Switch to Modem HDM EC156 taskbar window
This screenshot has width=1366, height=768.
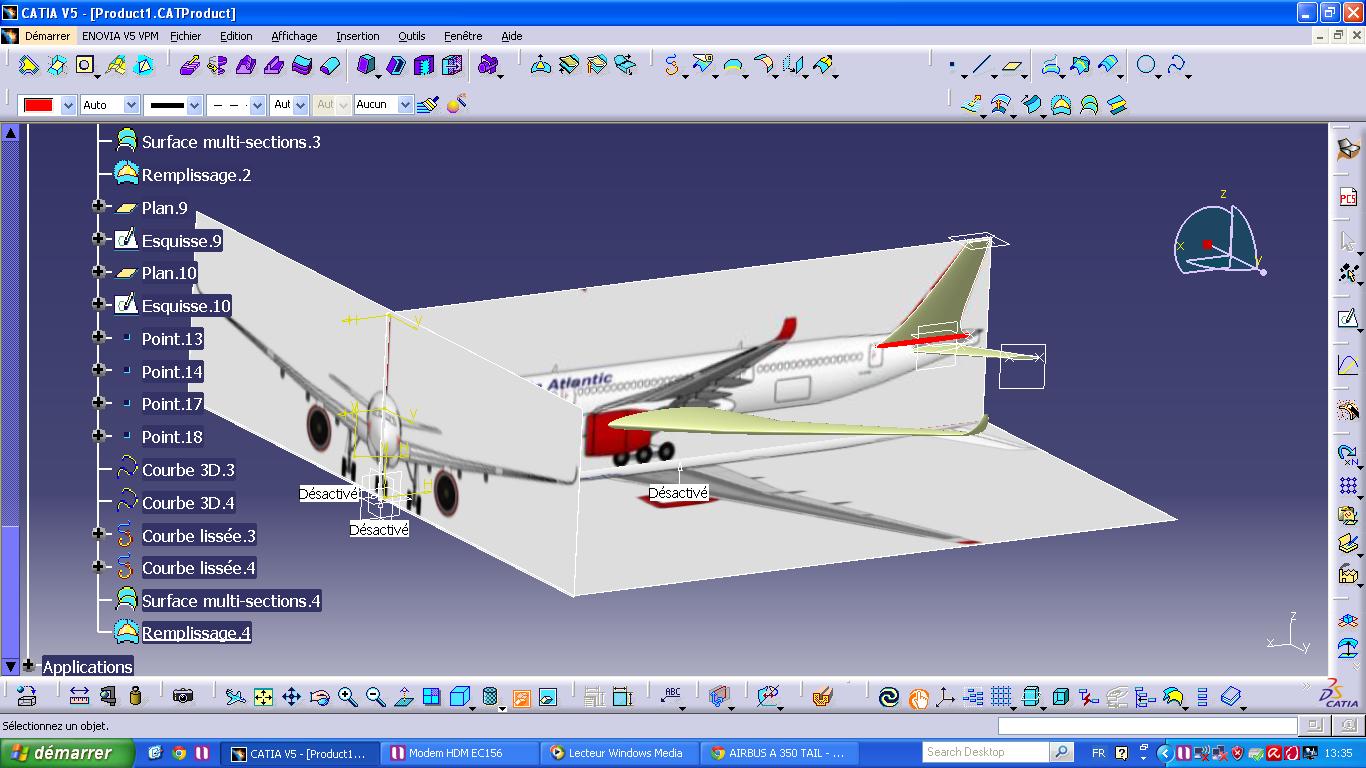458,753
